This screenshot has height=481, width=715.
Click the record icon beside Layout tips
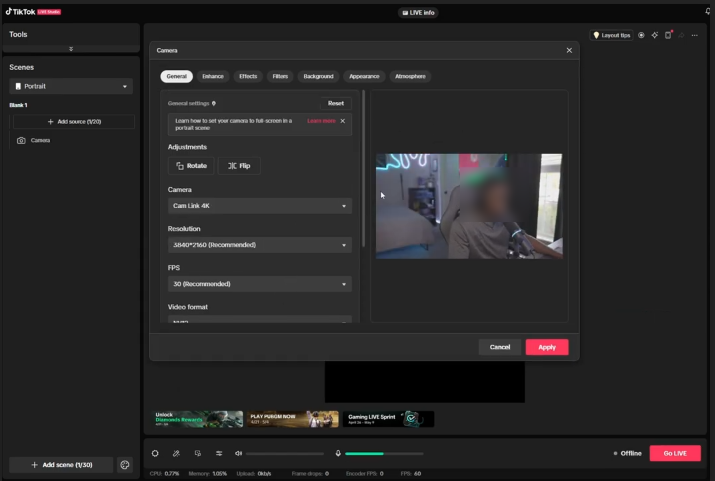point(641,35)
